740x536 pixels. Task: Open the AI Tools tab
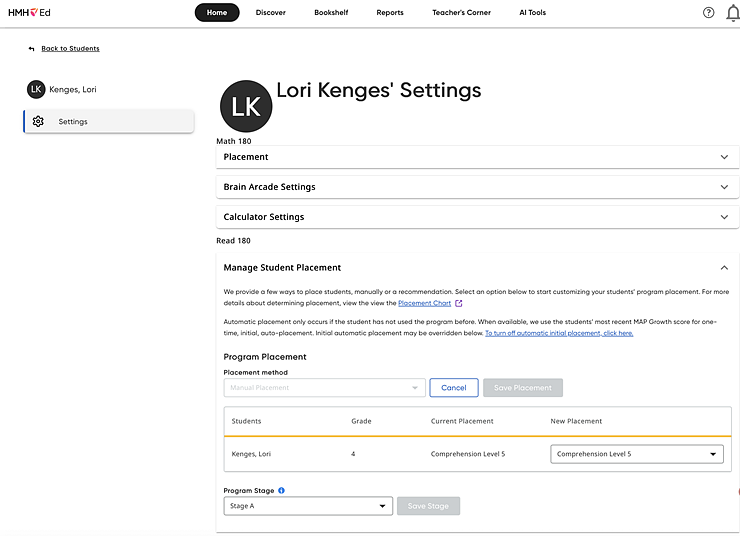tap(532, 13)
